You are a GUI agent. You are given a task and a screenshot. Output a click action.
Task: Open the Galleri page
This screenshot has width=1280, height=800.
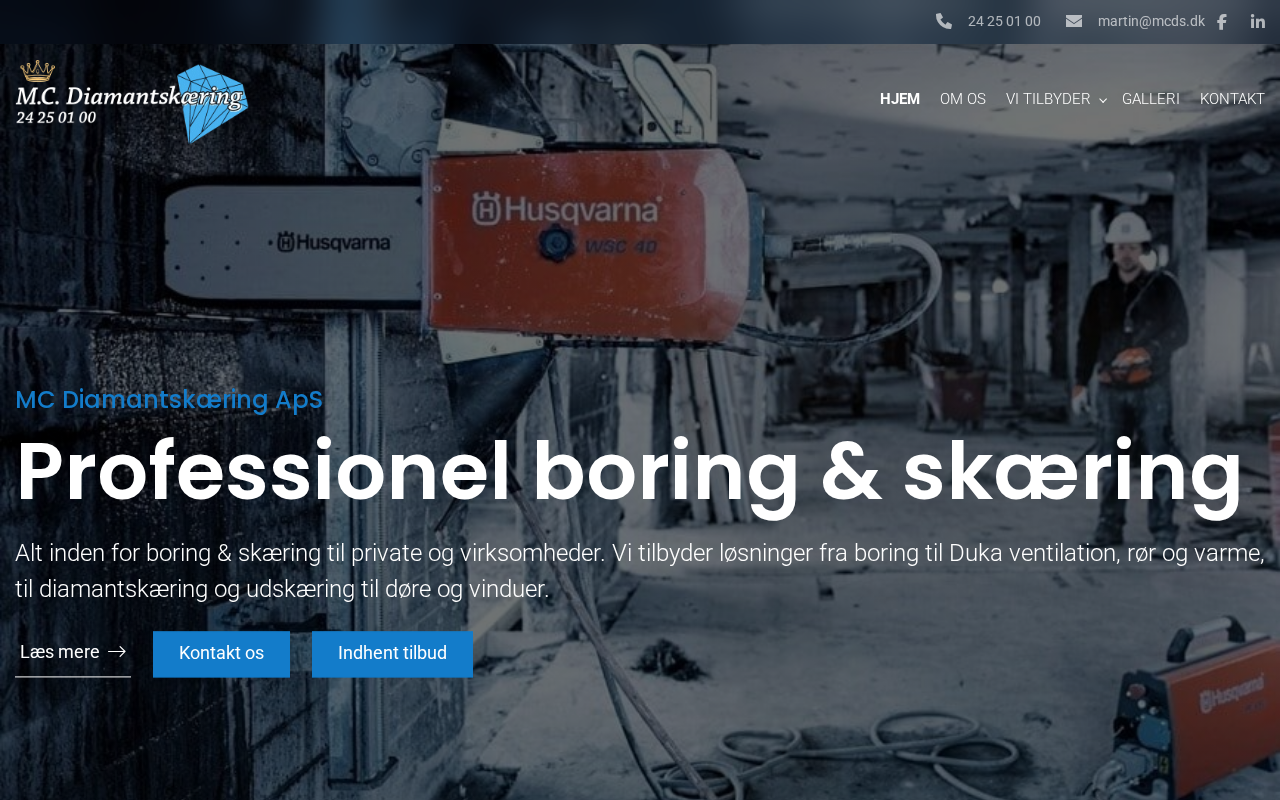[1151, 99]
